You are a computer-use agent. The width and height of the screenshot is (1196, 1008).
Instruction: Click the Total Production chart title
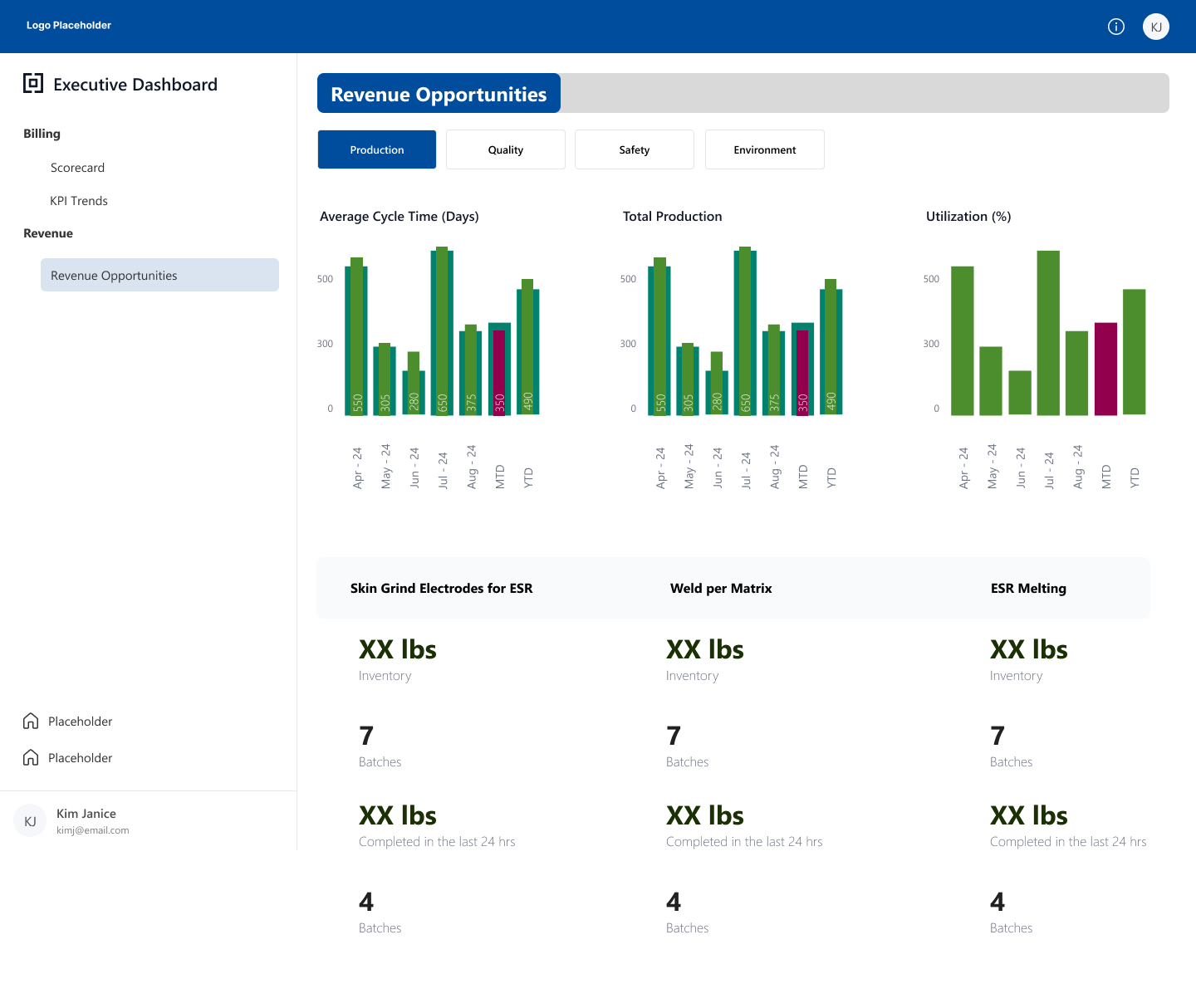tap(673, 217)
